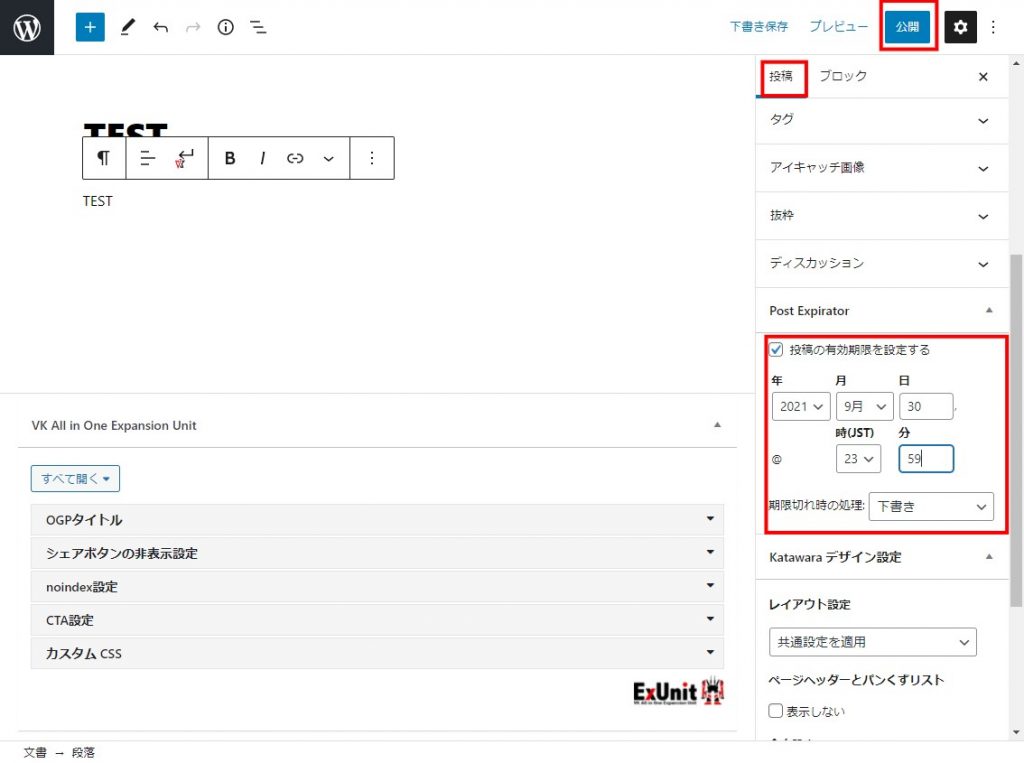Check the 表示しない checkbox

click(x=776, y=711)
